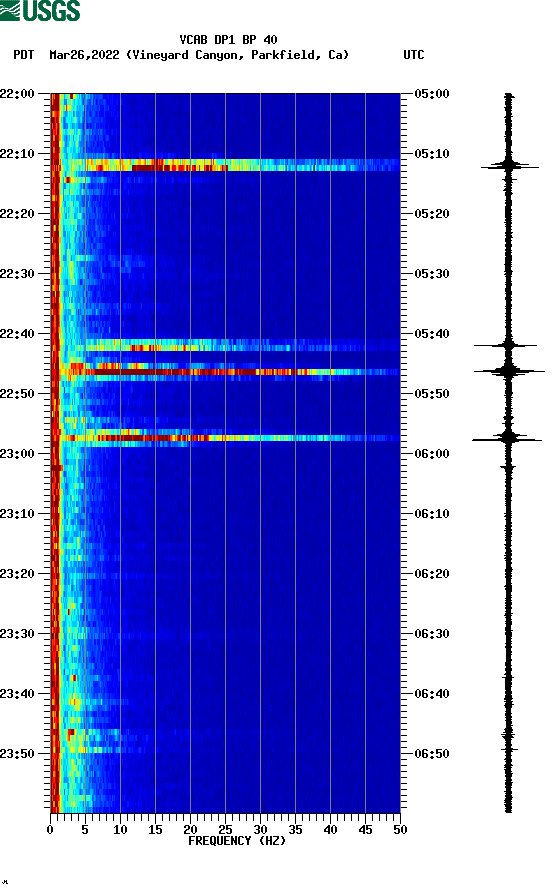The width and height of the screenshot is (552, 893).
Task: Click the title 'VCAB DP1 BP 40'
Action: [228, 40]
